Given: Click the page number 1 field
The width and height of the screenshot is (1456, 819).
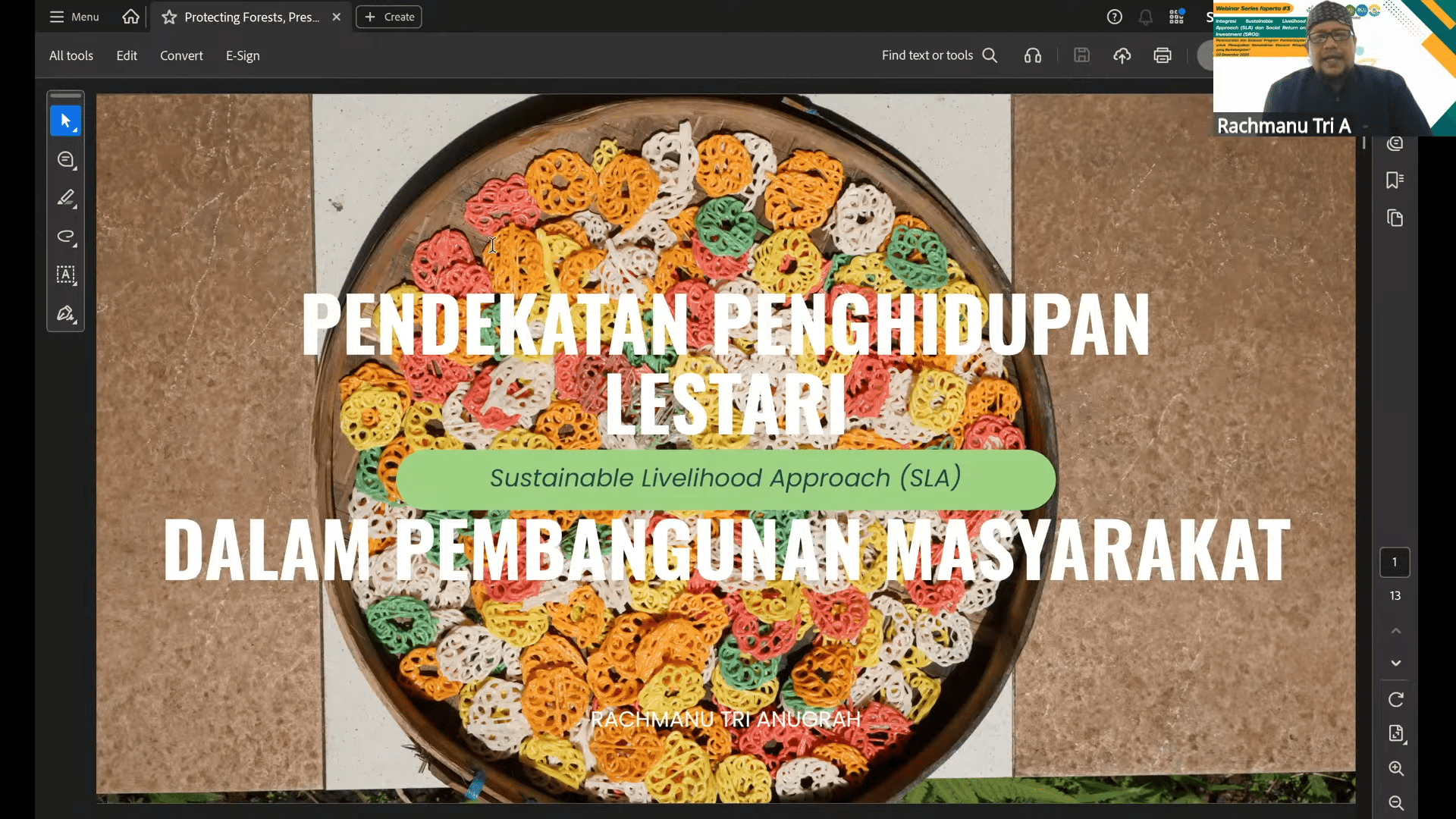Looking at the screenshot, I should pos(1394,562).
